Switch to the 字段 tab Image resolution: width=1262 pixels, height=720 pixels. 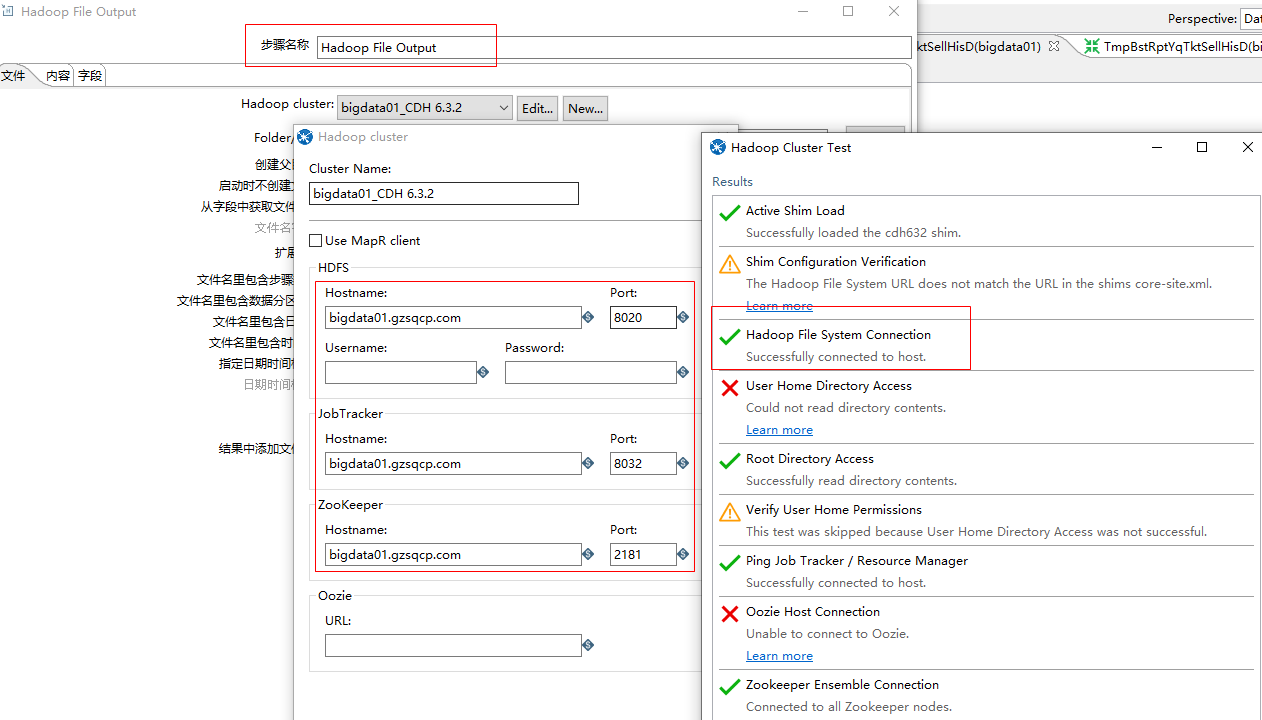pos(90,75)
